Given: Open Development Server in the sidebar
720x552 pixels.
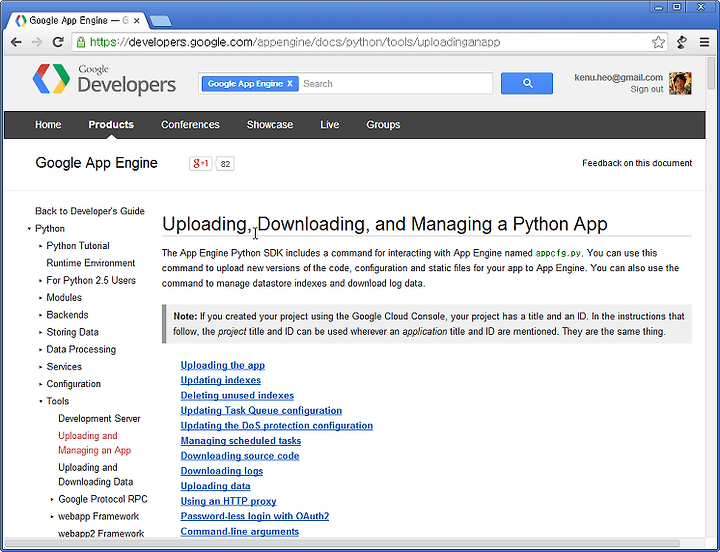Looking at the screenshot, I should click(x=99, y=419).
